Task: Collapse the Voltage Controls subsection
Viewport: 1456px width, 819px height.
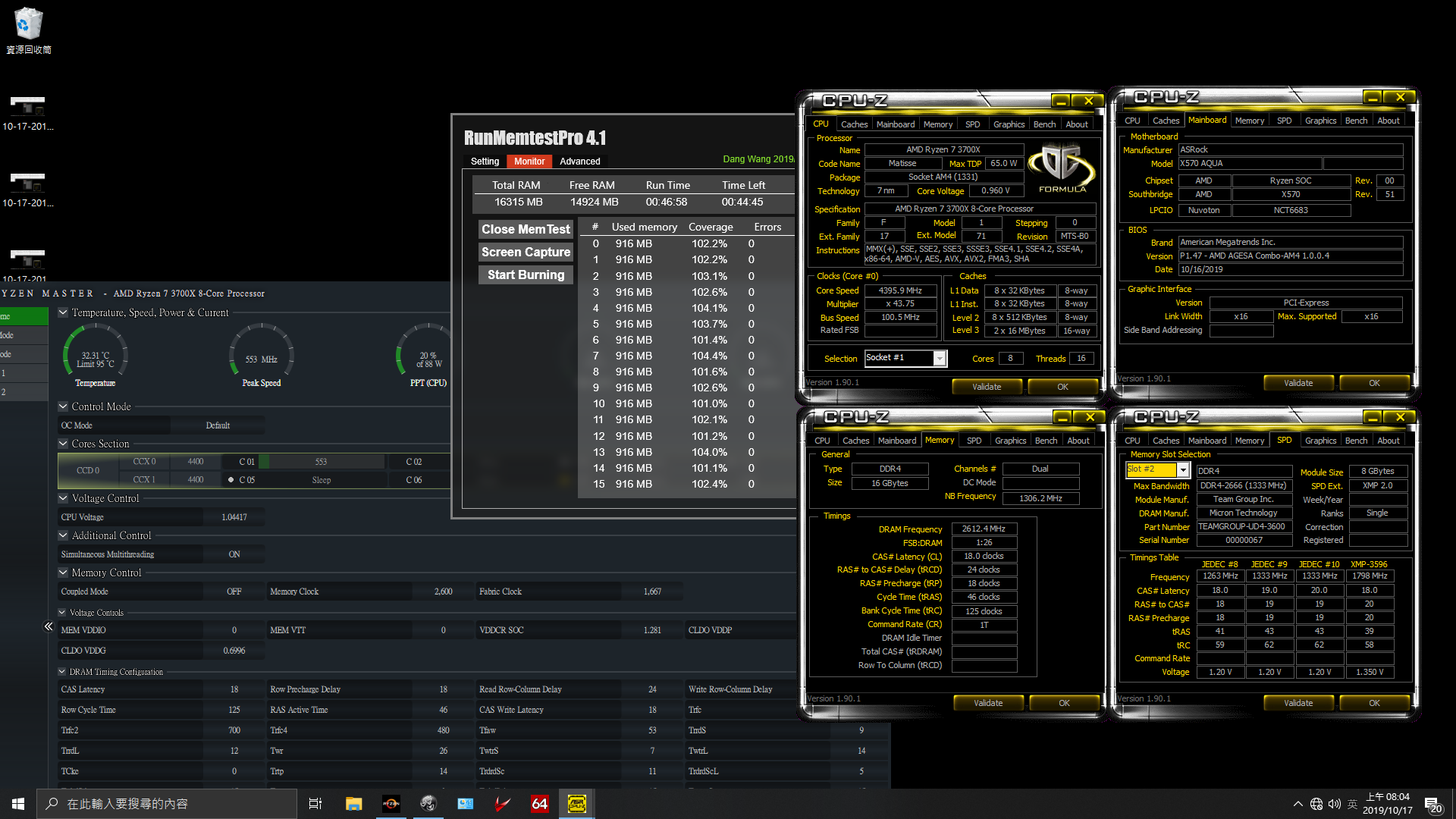Action: (62, 613)
